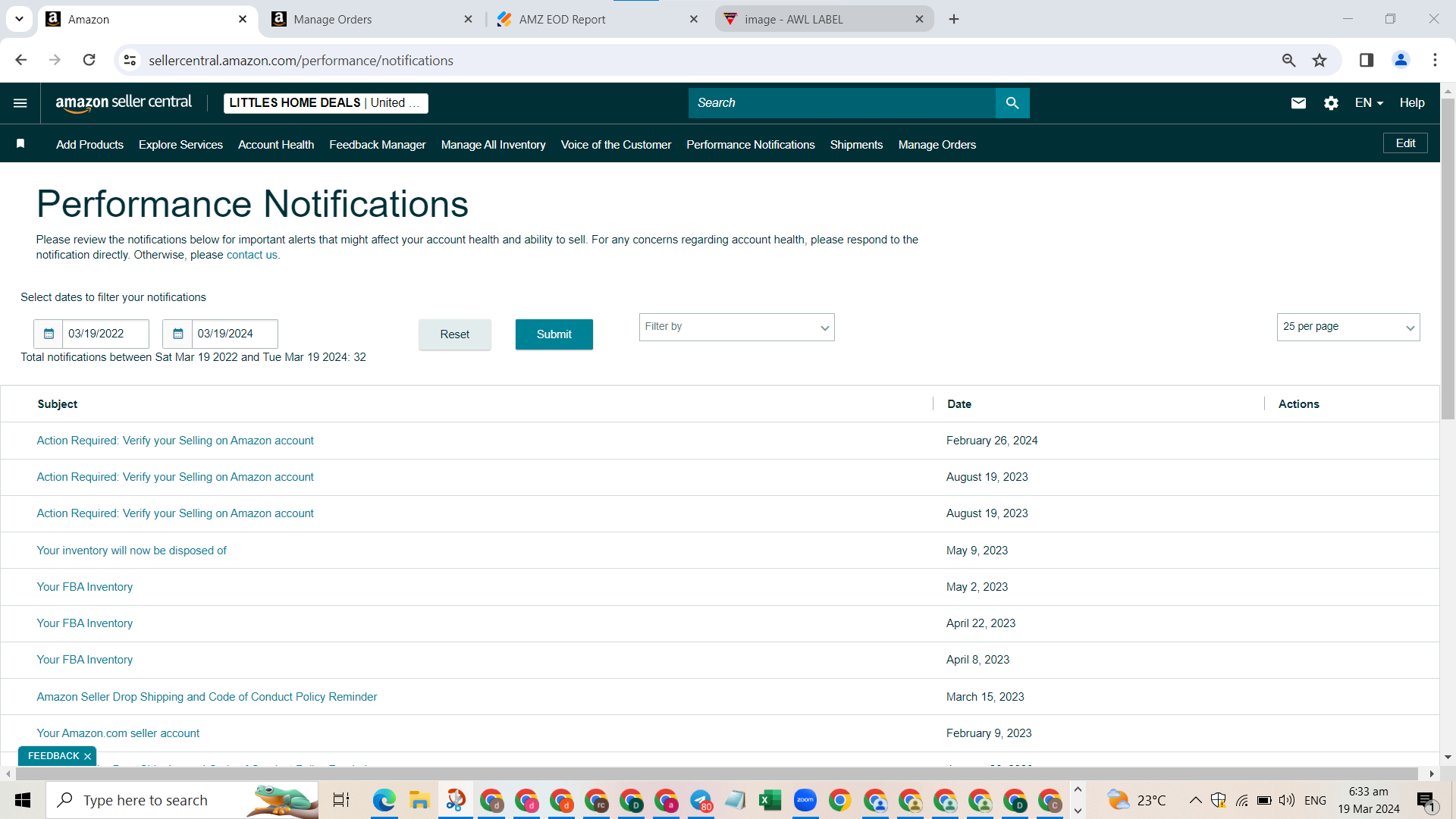Switch to the image - AWL LABEL tab
The height and width of the screenshot is (819, 1456).
[824, 19]
